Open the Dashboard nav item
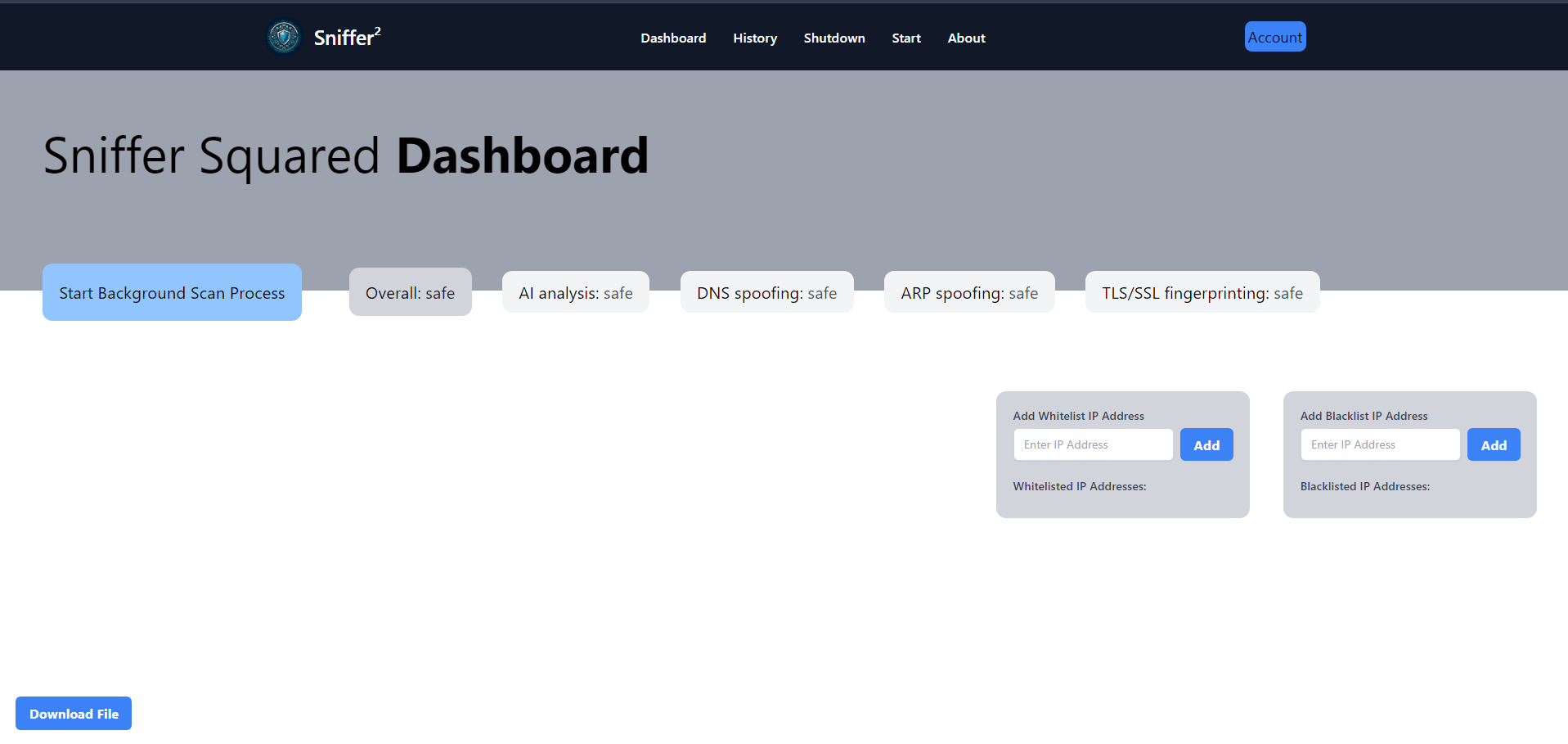The width and height of the screenshot is (1568, 744). pos(672,38)
